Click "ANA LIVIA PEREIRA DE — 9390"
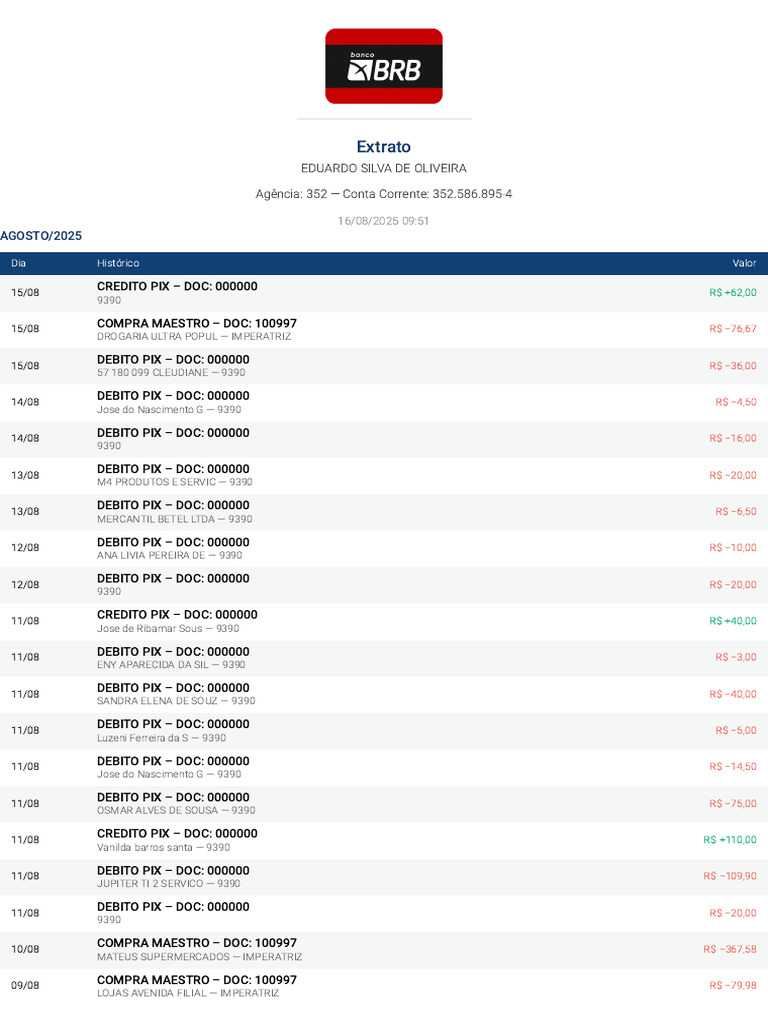768x1024 pixels. coord(169,555)
